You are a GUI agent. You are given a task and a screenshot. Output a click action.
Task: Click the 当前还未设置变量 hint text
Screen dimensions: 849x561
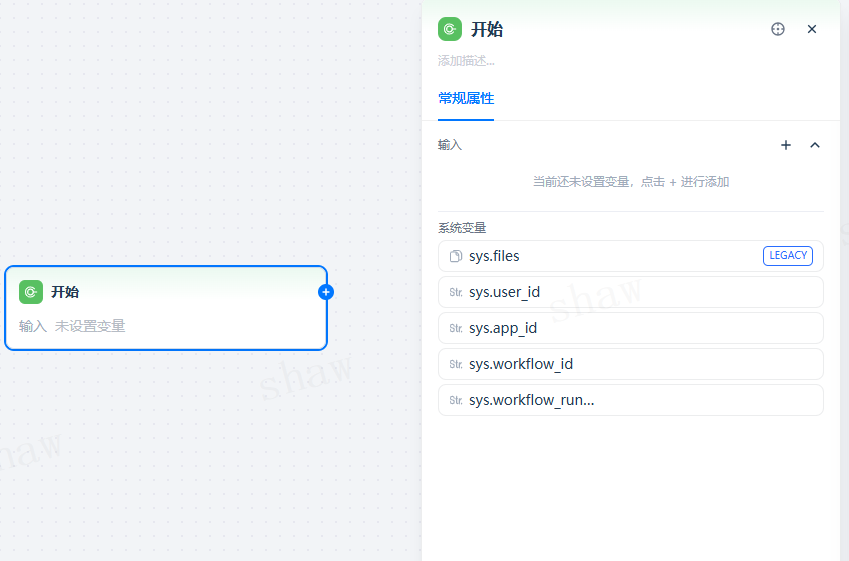(631, 182)
